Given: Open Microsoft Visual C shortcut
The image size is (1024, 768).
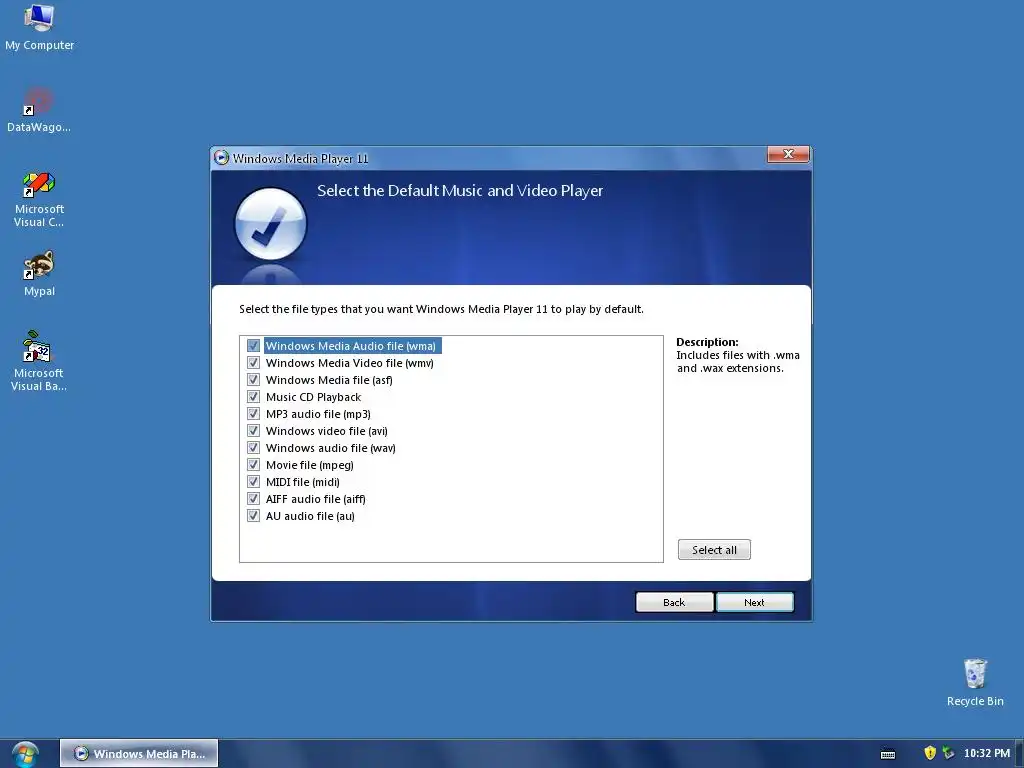Looking at the screenshot, I should (x=39, y=199).
